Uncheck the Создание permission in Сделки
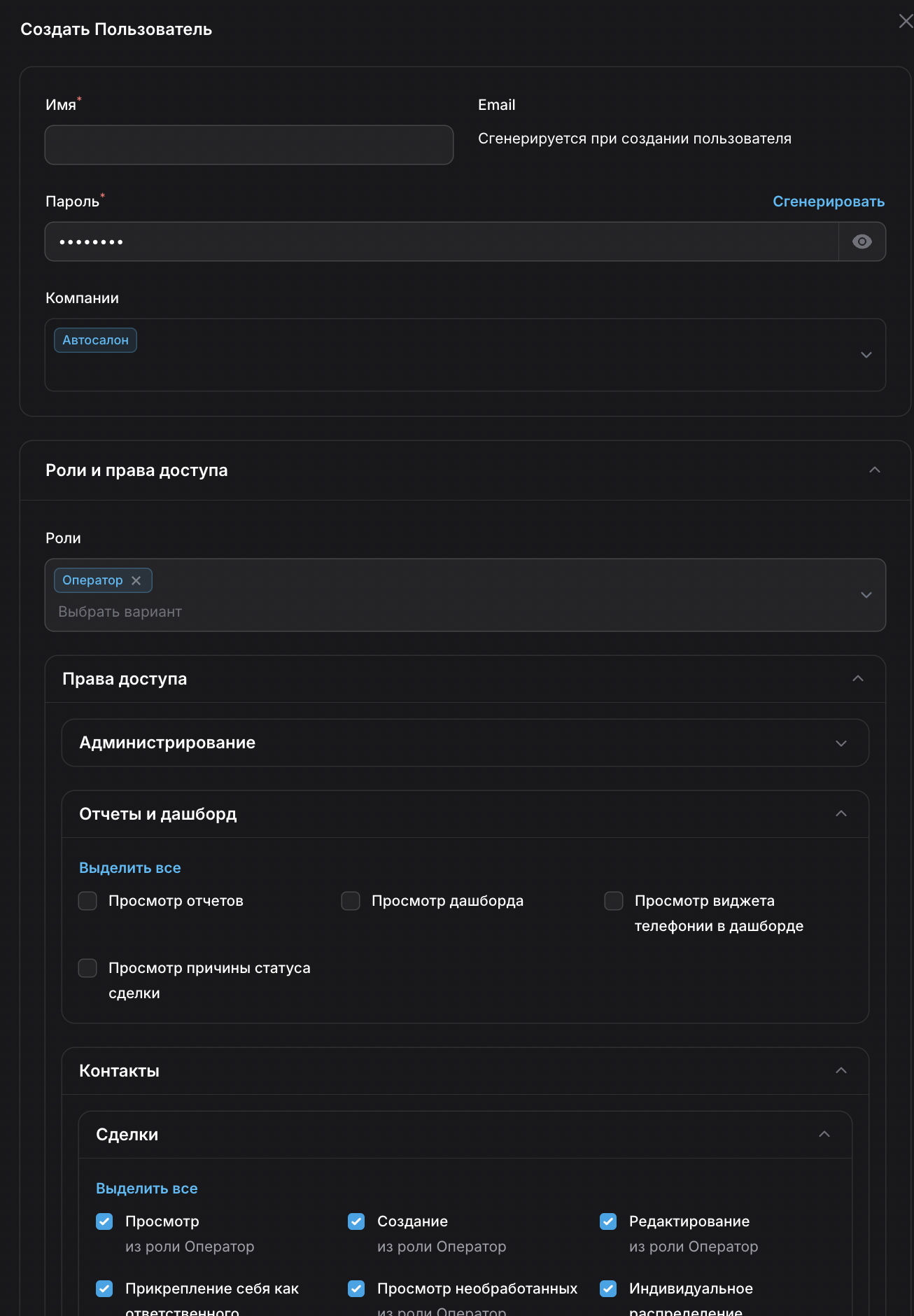Viewport: 914px width, 1316px height. (356, 1221)
